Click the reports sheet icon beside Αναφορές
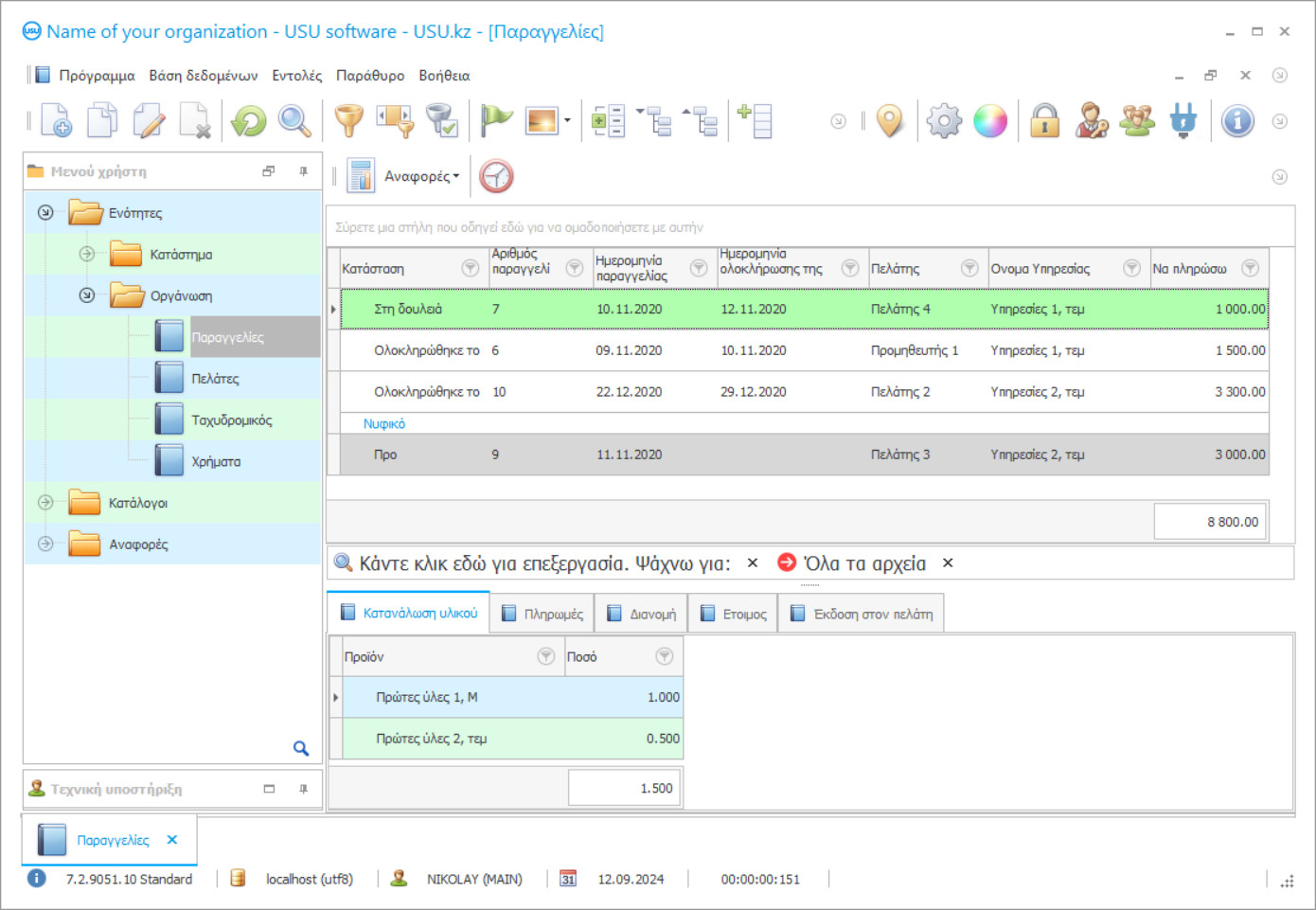The image size is (1316, 910). pos(361,176)
